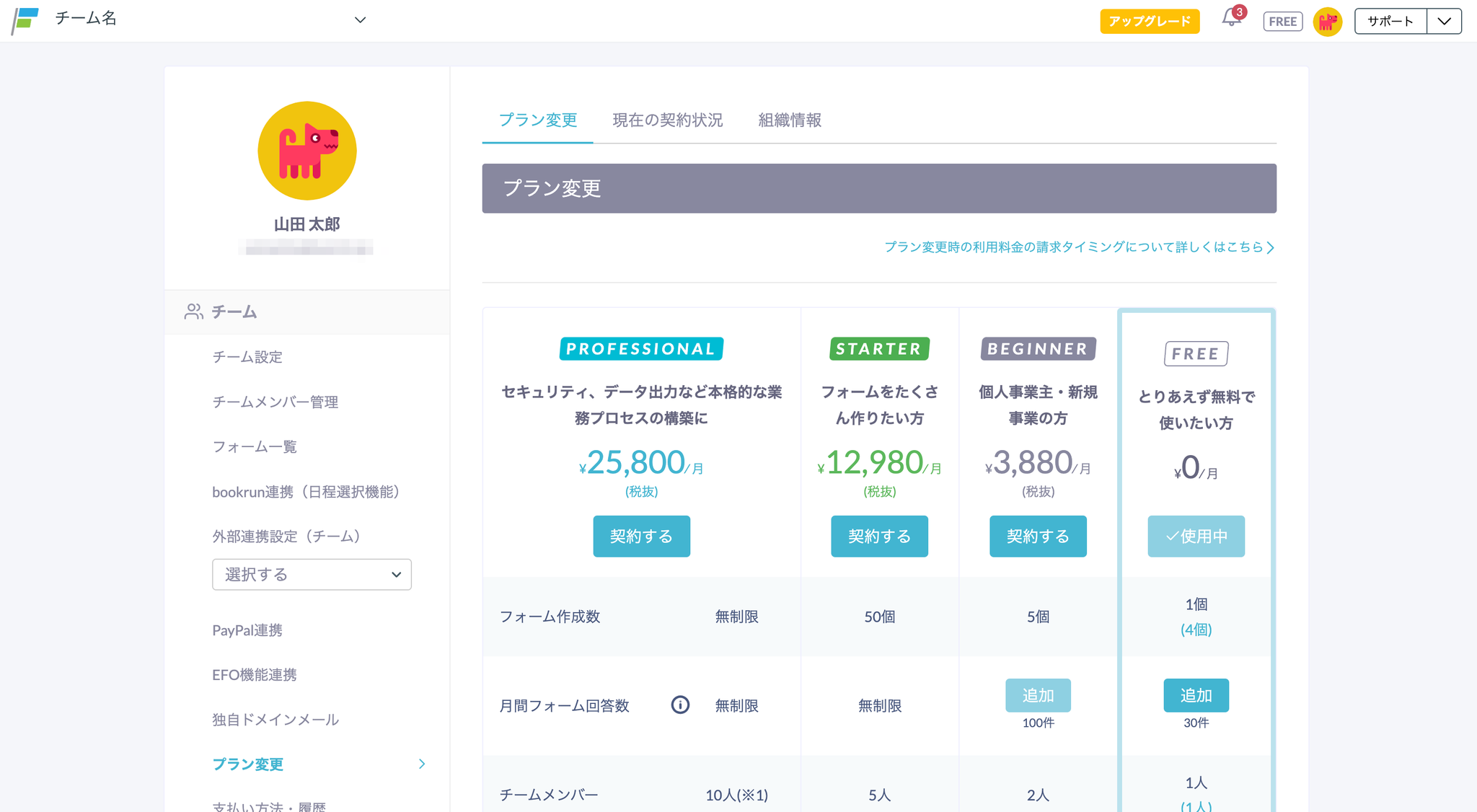Image resolution: width=1477 pixels, height=812 pixels.
Task: Open チームメンバー管理 in the sidebar
Action: [x=275, y=402]
